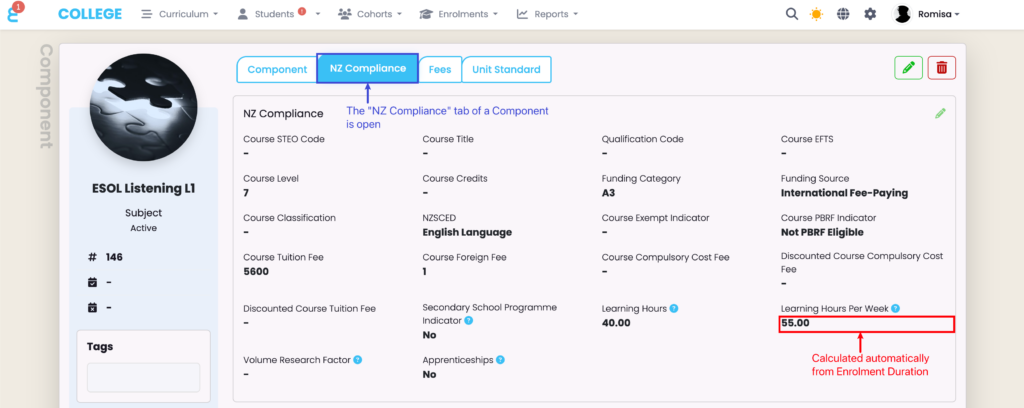Toggle the sun light-mode theme icon
This screenshot has width=1024, height=408.
817,14
